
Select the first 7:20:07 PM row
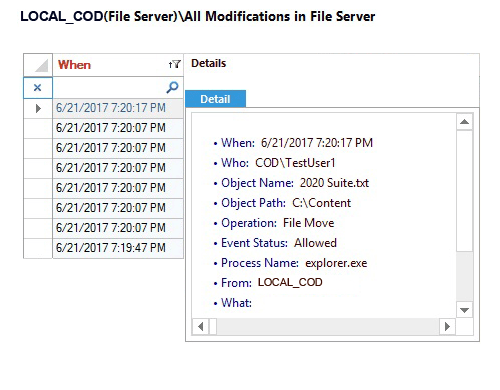point(118,128)
